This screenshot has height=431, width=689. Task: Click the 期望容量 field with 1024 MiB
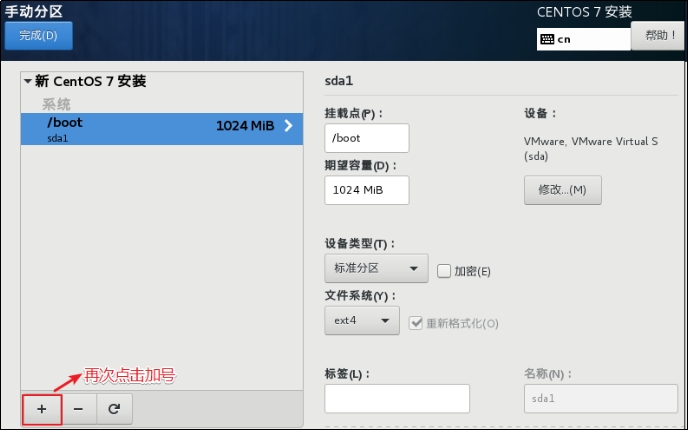point(367,190)
